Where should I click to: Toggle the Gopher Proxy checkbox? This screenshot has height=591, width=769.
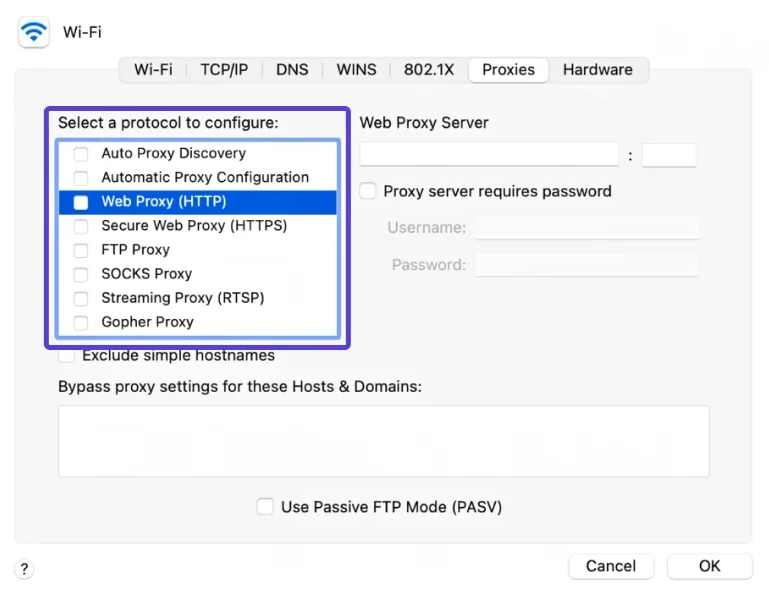click(x=81, y=322)
